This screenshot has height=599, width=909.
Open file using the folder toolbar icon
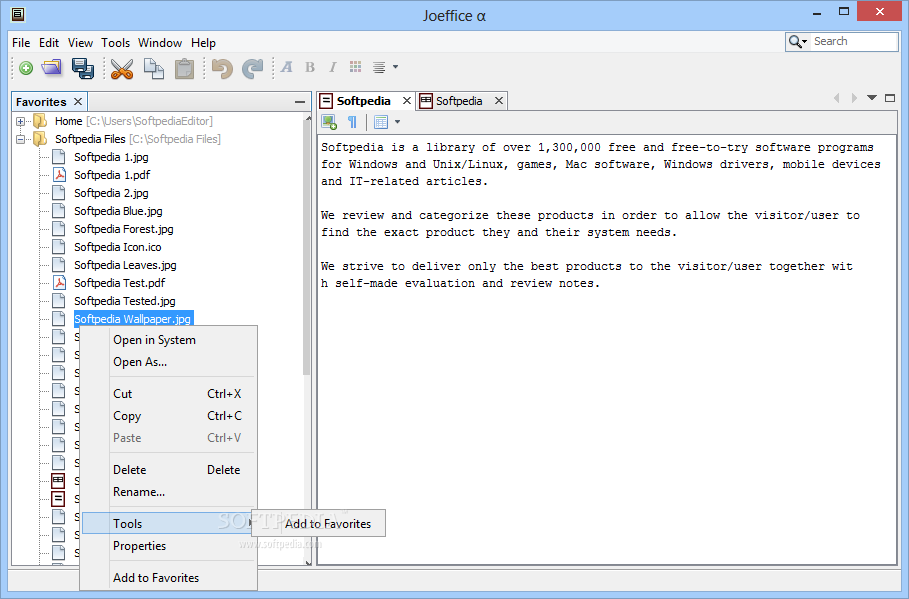coord(52,68)
